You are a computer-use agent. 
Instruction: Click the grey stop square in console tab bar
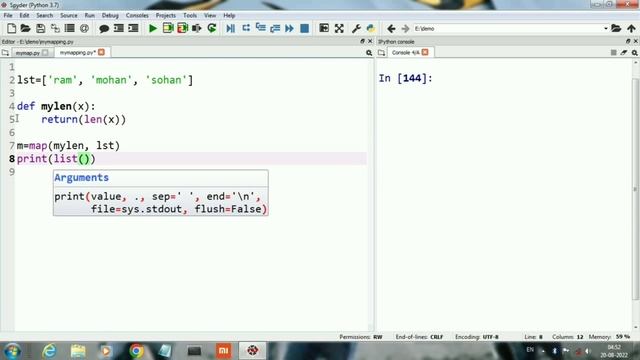pyautogui.click(x=613, y=53)
